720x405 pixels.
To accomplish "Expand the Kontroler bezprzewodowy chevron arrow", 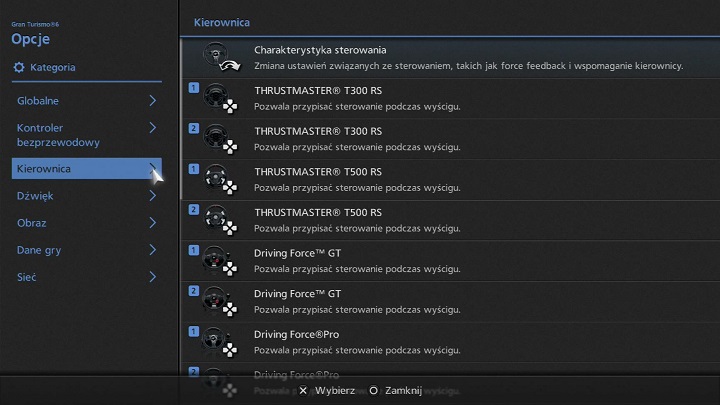I will [x=152, y=128].
